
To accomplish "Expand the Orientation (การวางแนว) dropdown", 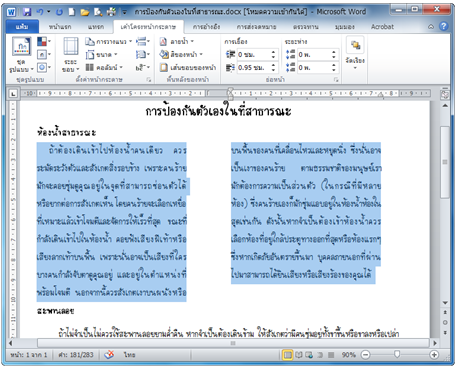I will [109, 41].
